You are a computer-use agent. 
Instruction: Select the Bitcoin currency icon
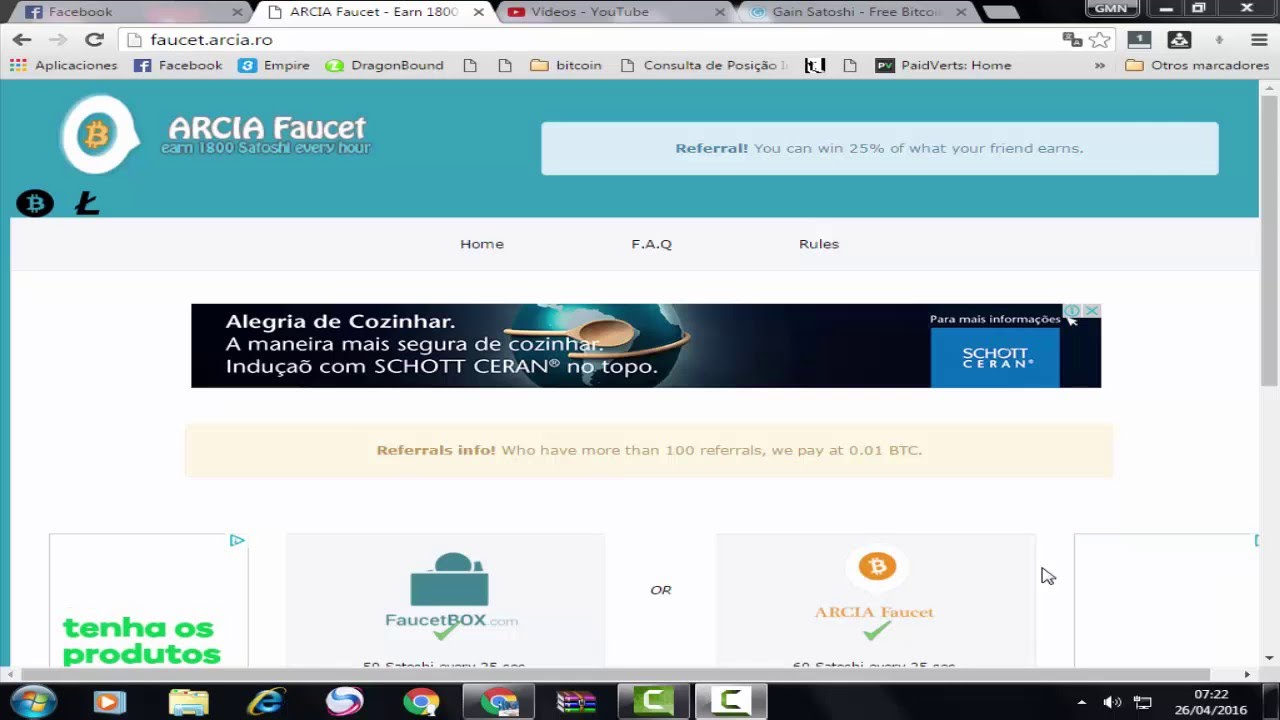[35, 204]
